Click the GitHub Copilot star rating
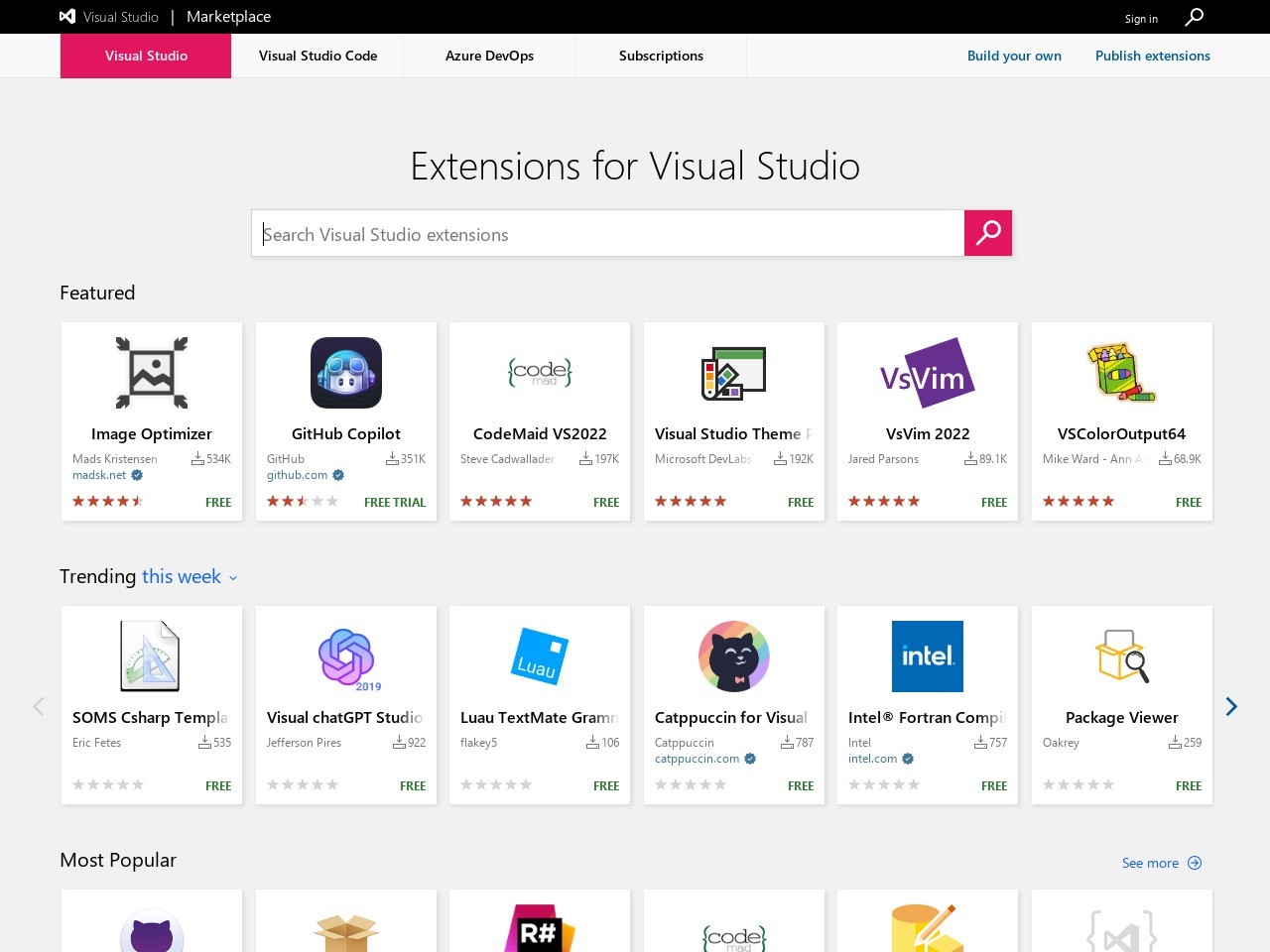This screenshot has width=1270, height=952. pos(303,502)
